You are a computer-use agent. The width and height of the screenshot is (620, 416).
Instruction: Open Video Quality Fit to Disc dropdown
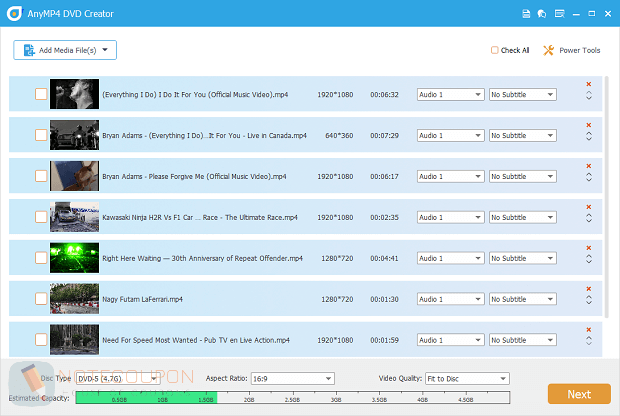click(x=467, y=379)
